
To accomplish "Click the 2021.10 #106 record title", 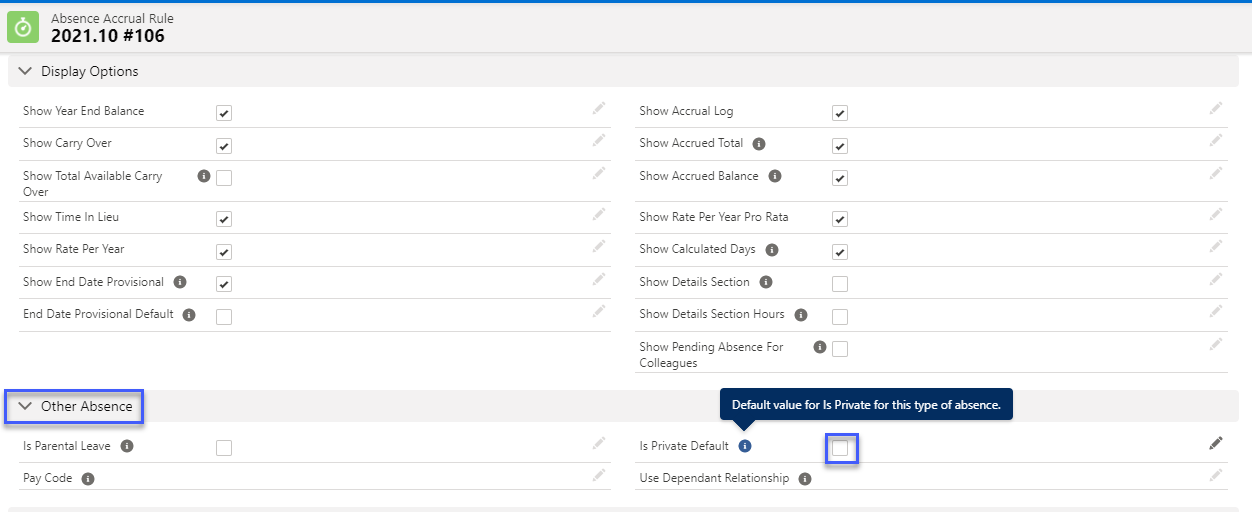I will coord(108,36).
